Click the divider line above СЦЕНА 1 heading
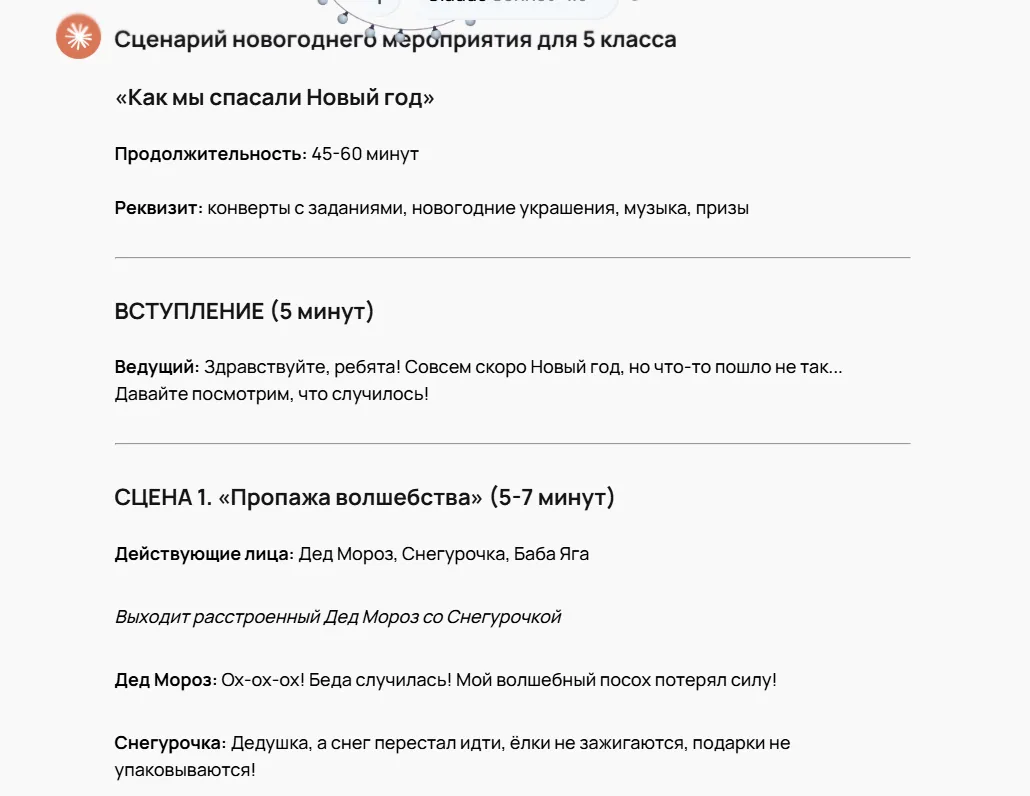Viewport: 1030px width, 796px height. (512, 443)
